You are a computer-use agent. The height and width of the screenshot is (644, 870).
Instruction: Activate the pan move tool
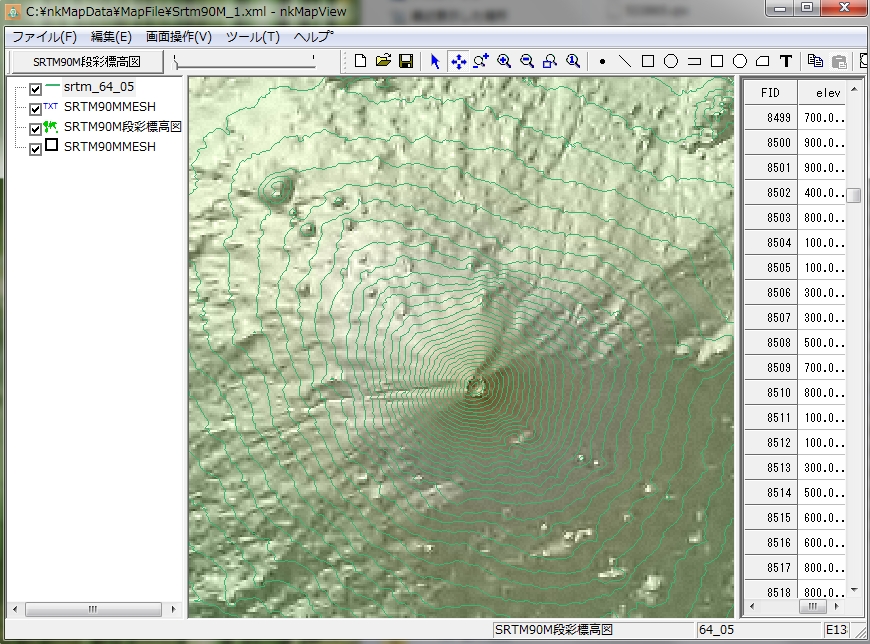point(458,61)
